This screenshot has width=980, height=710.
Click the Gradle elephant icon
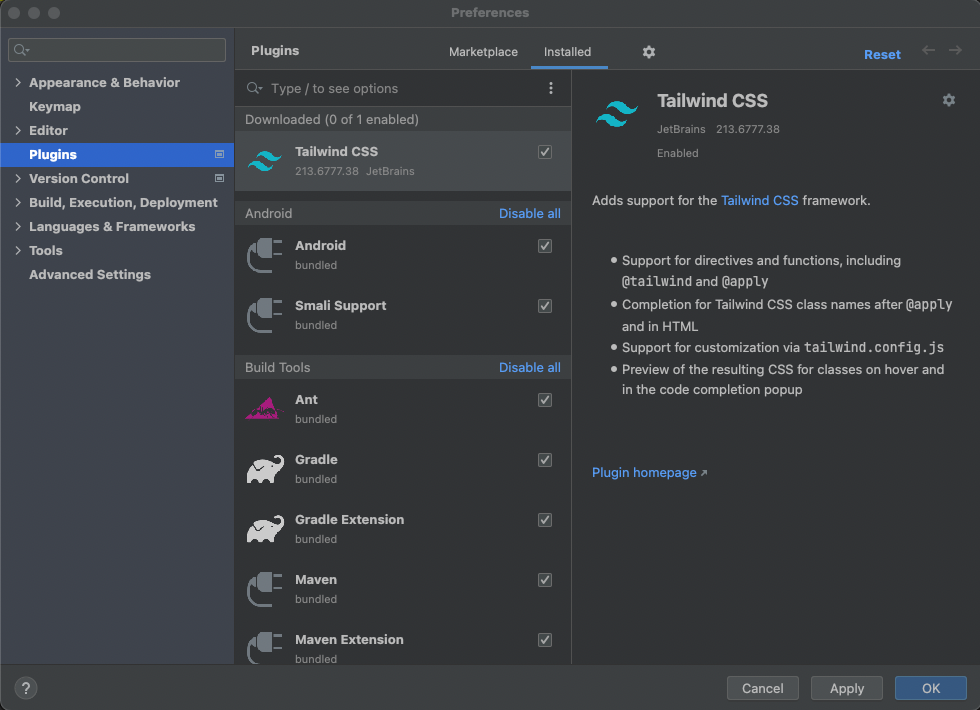click(x=265, y=469)
